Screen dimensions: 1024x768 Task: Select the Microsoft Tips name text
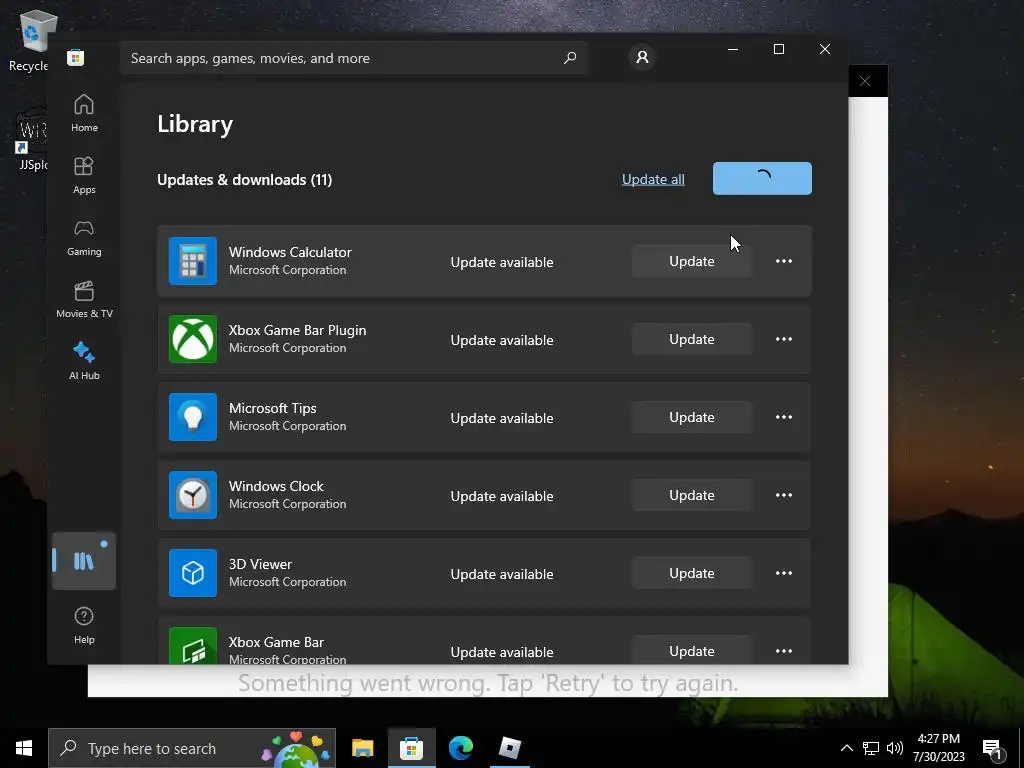[x=272, y=408]
